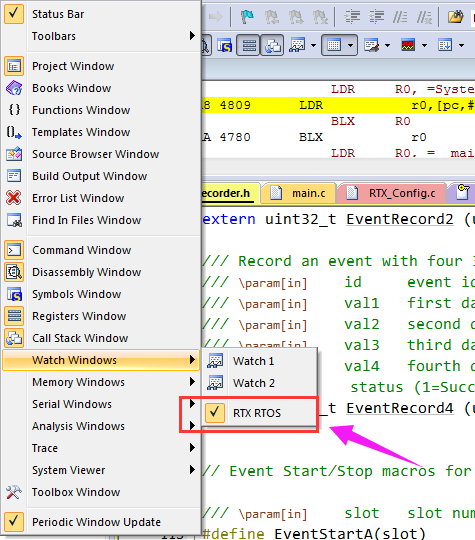Click the greyed forward navigation arrow

[x=216, y=16]
